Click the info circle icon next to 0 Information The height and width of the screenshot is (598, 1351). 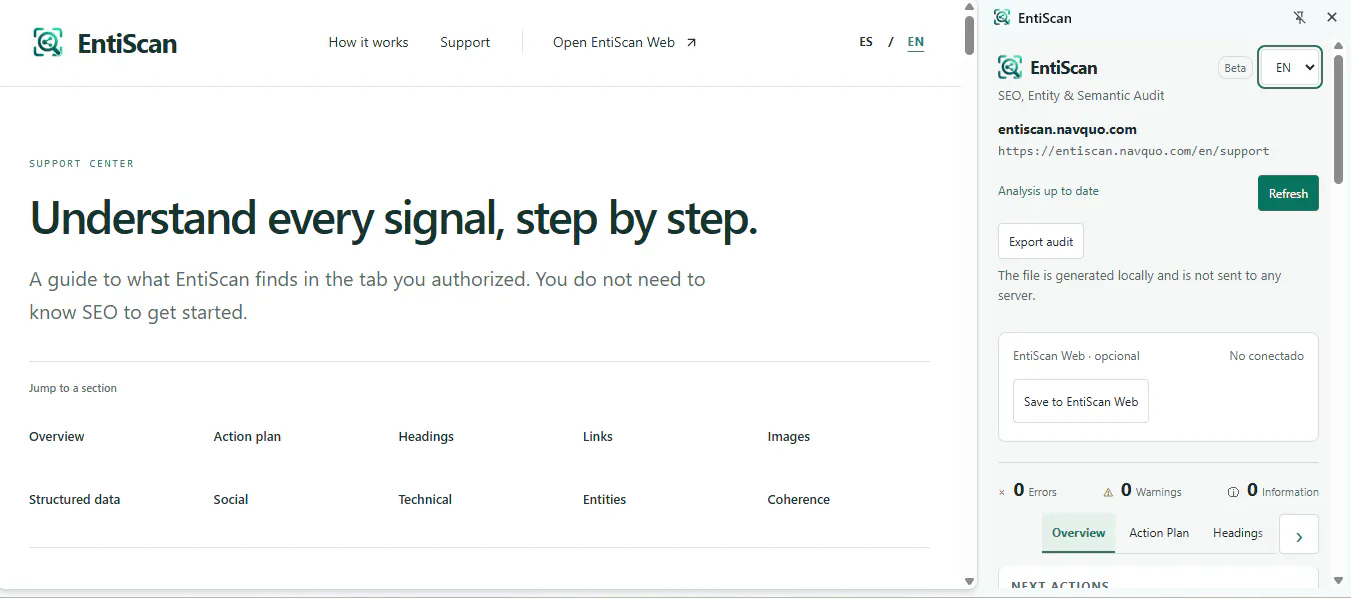pos(1234,492)
